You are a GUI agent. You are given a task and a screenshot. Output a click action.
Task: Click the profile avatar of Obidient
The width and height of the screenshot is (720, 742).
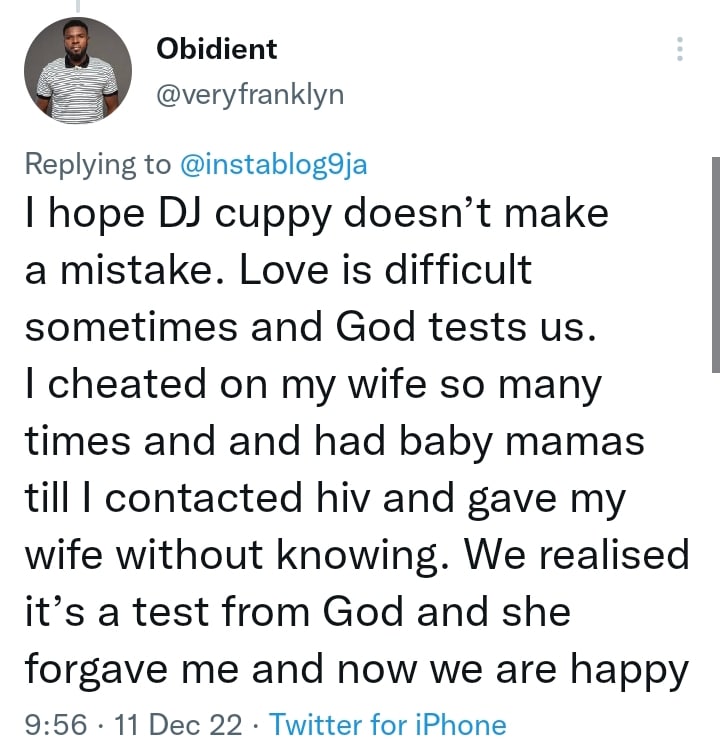tap(77, 68)
